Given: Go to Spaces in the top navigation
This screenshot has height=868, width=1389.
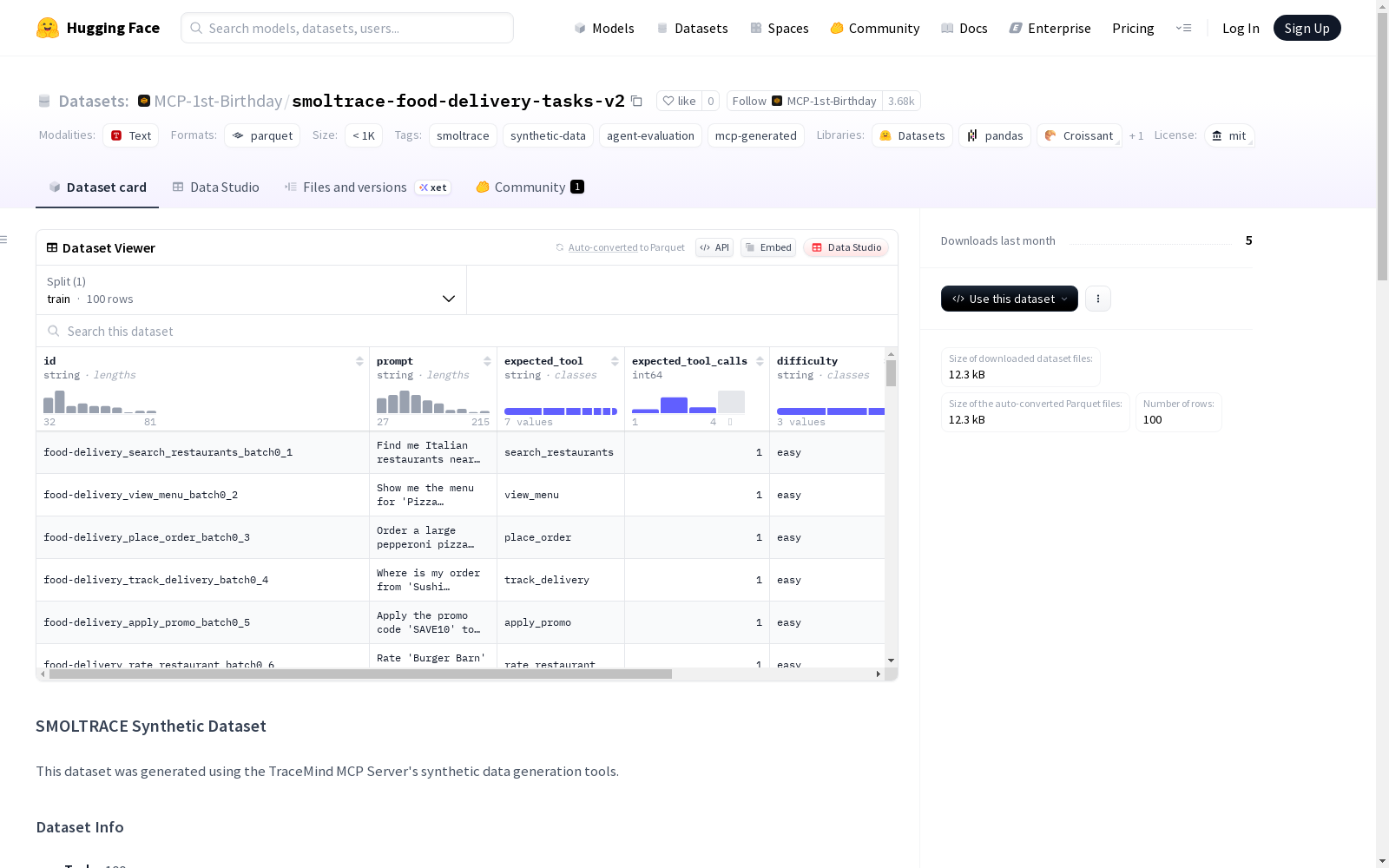Looking at the screenshot, I should (x=780, y=28).
